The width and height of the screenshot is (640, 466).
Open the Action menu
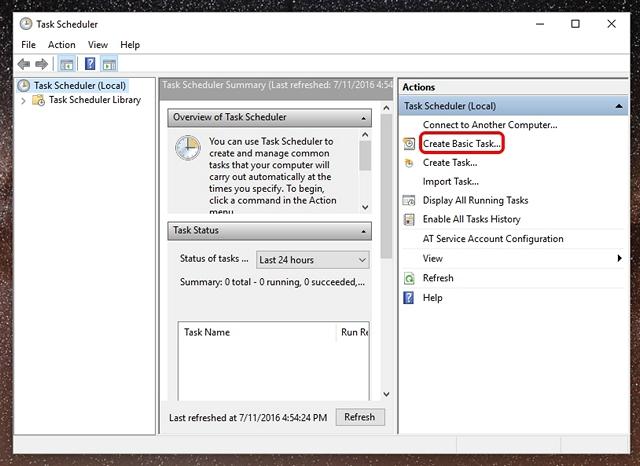[62, 44]
